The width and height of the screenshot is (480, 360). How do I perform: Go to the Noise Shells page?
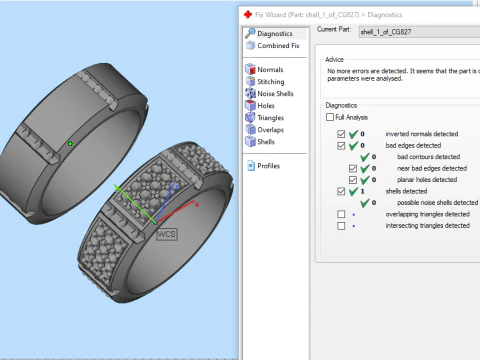275,93
